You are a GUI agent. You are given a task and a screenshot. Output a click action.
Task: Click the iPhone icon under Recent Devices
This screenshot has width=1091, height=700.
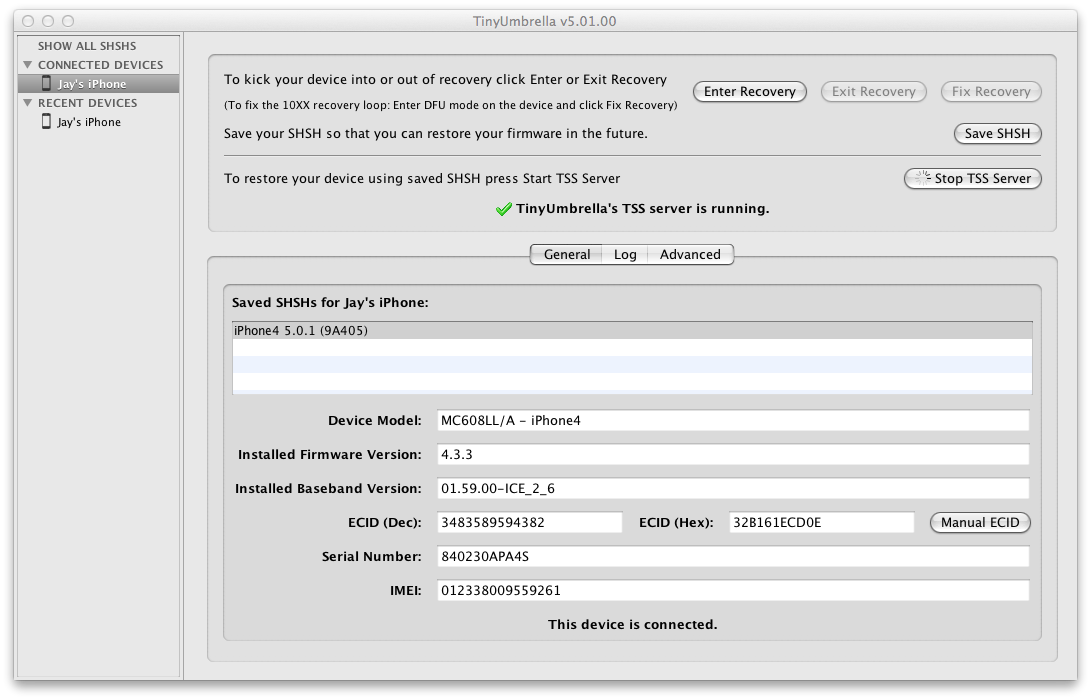(46, 122)
